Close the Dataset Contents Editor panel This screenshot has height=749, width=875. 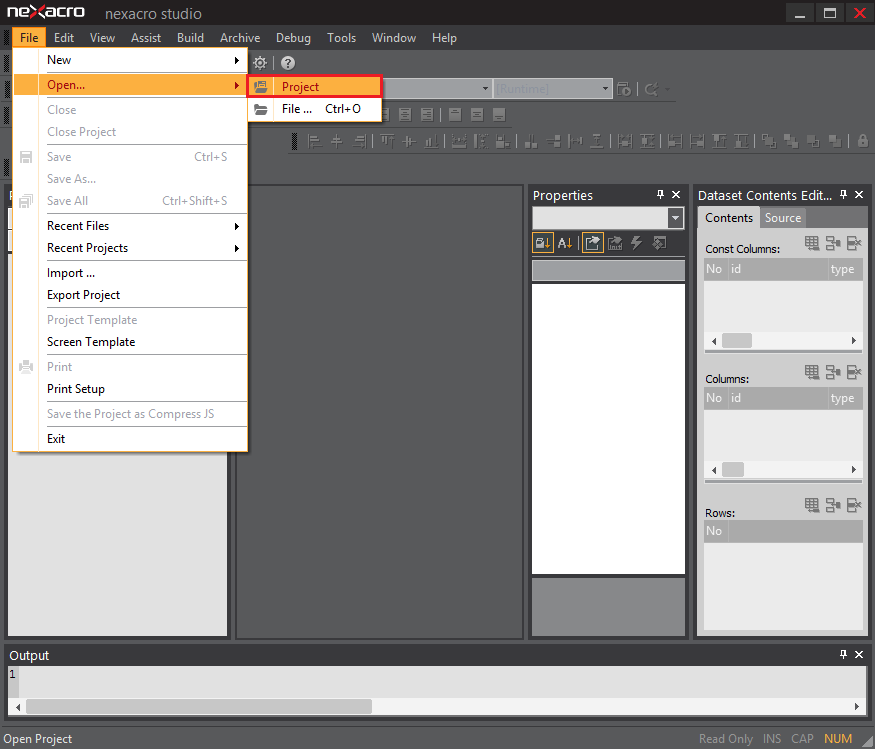[x=859, y=194]
